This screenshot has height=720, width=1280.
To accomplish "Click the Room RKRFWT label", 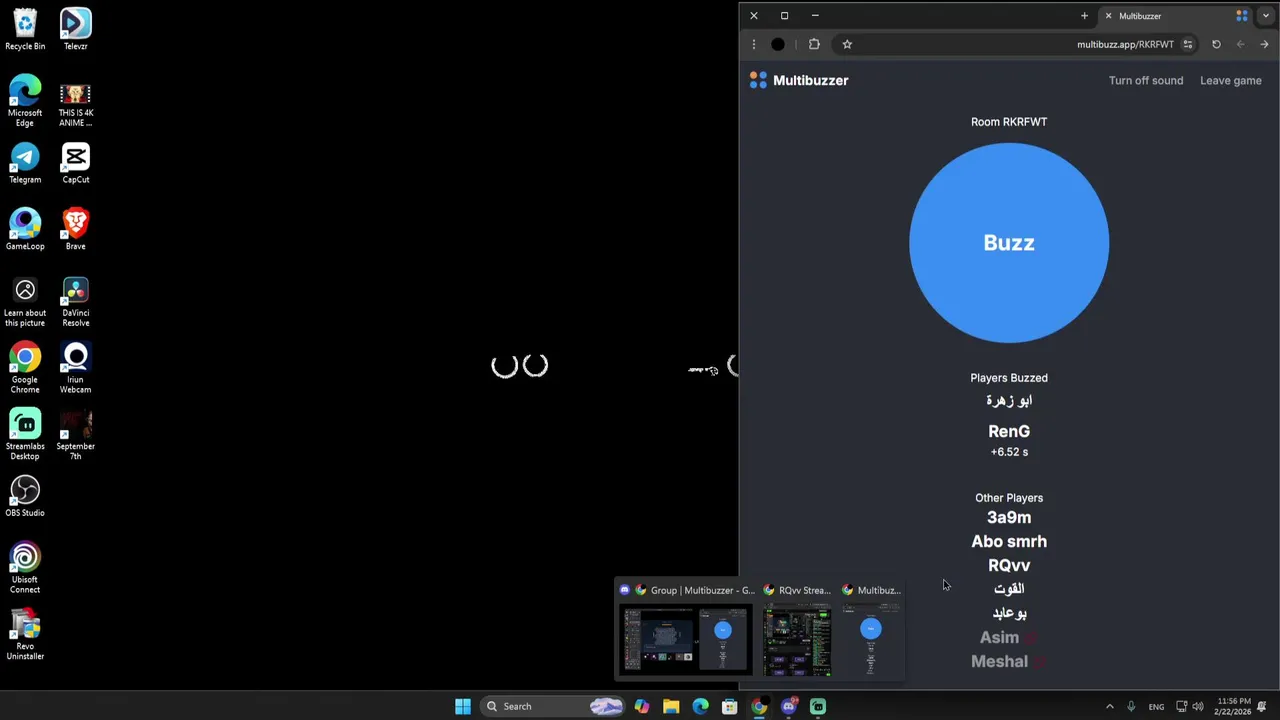I will pos(1009,122).
